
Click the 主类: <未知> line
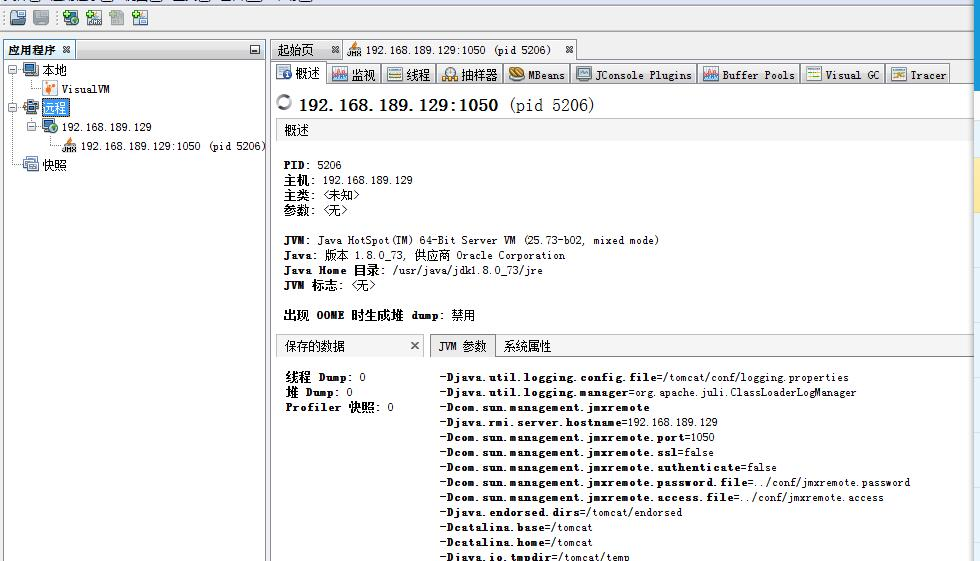(321, 195)
